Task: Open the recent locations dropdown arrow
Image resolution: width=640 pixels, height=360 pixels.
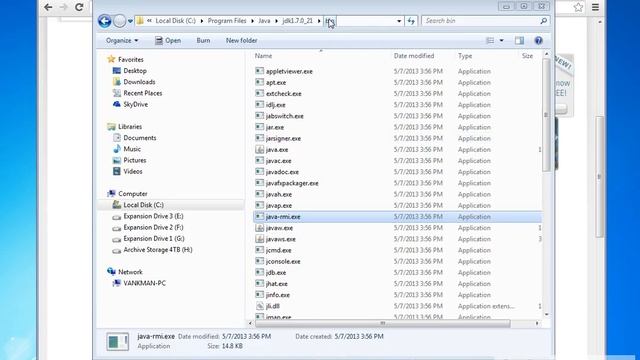Action: tap(130, 21)
